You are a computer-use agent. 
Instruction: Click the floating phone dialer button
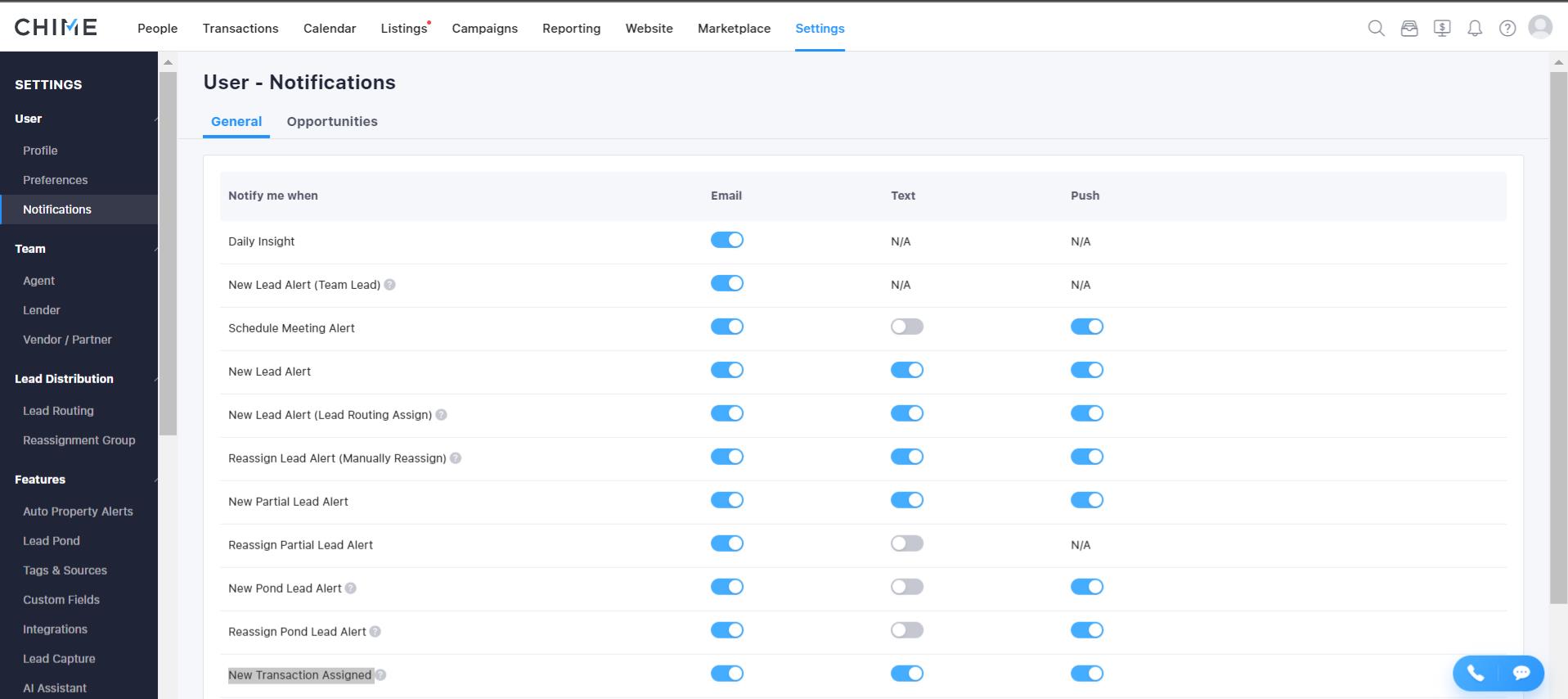pos(1476,673)
